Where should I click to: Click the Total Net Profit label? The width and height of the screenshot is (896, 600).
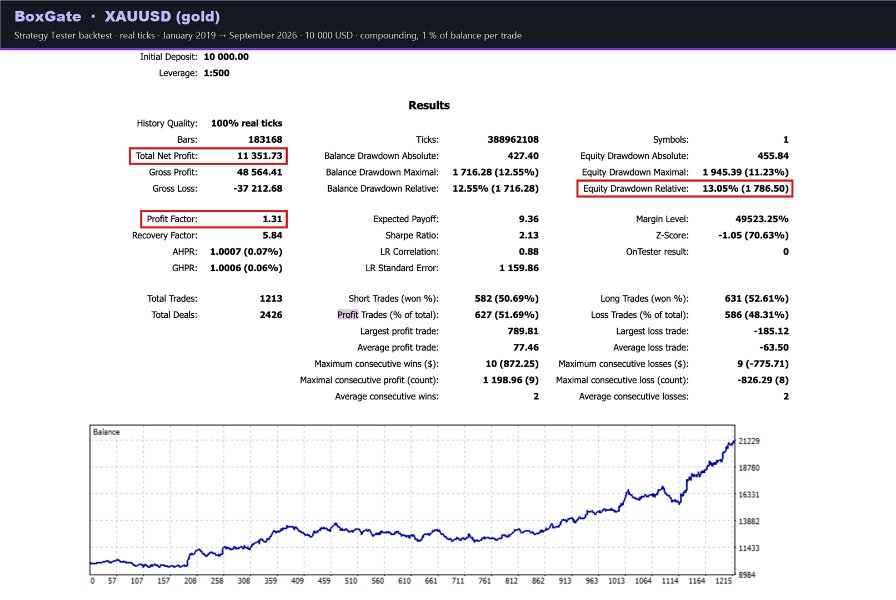pyautogui.click(x=166, y=155)
